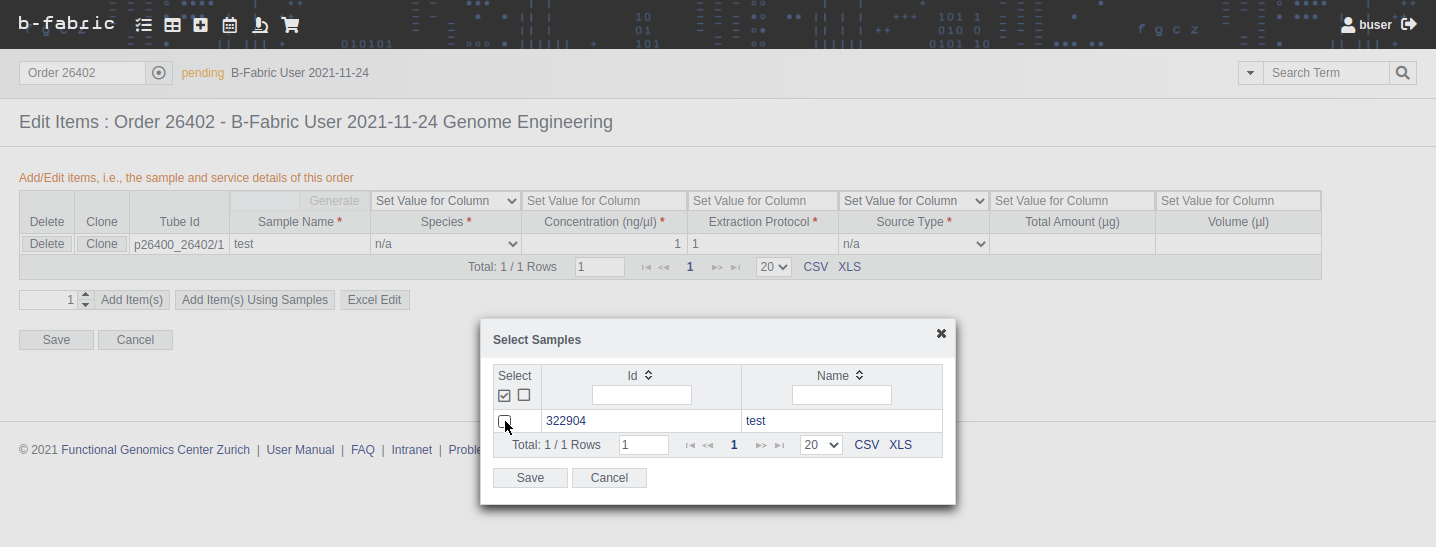Expand the Source Type dropdown in the row

pos(914,244)
